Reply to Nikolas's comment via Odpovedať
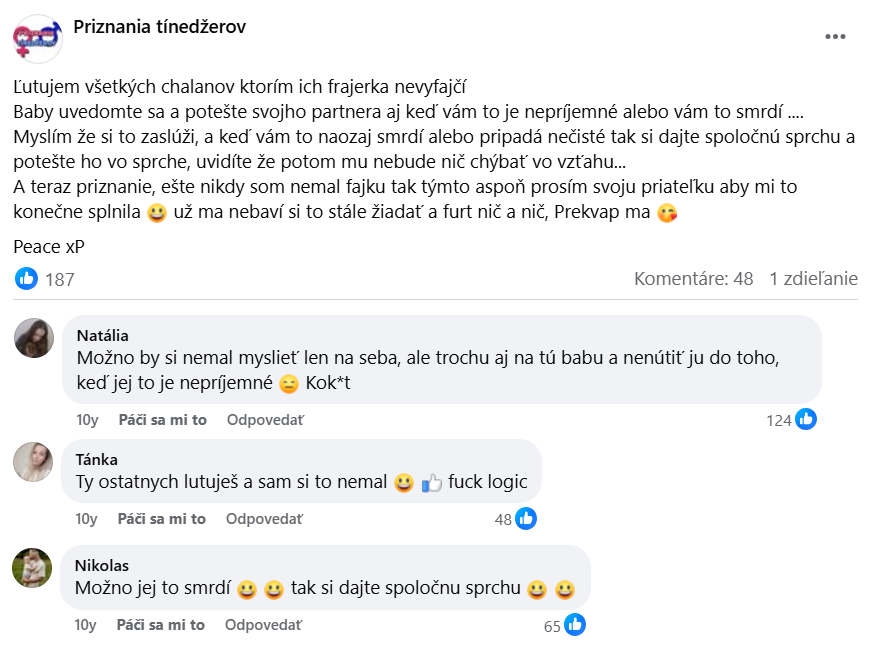Image resolution: width=869 pixels, height=648 pixels. point(263,625)
